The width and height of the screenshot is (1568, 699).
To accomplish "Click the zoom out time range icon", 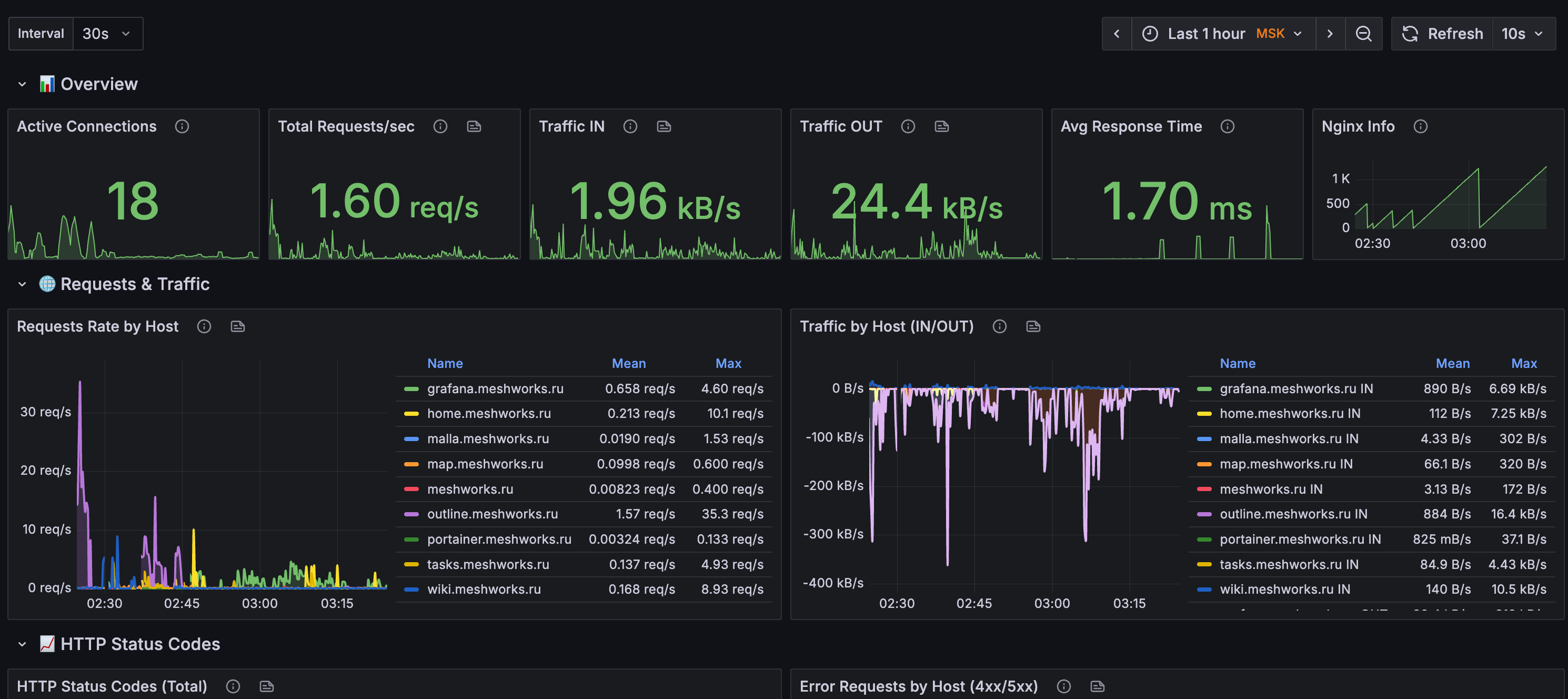I will click(x=1363, y=34).
